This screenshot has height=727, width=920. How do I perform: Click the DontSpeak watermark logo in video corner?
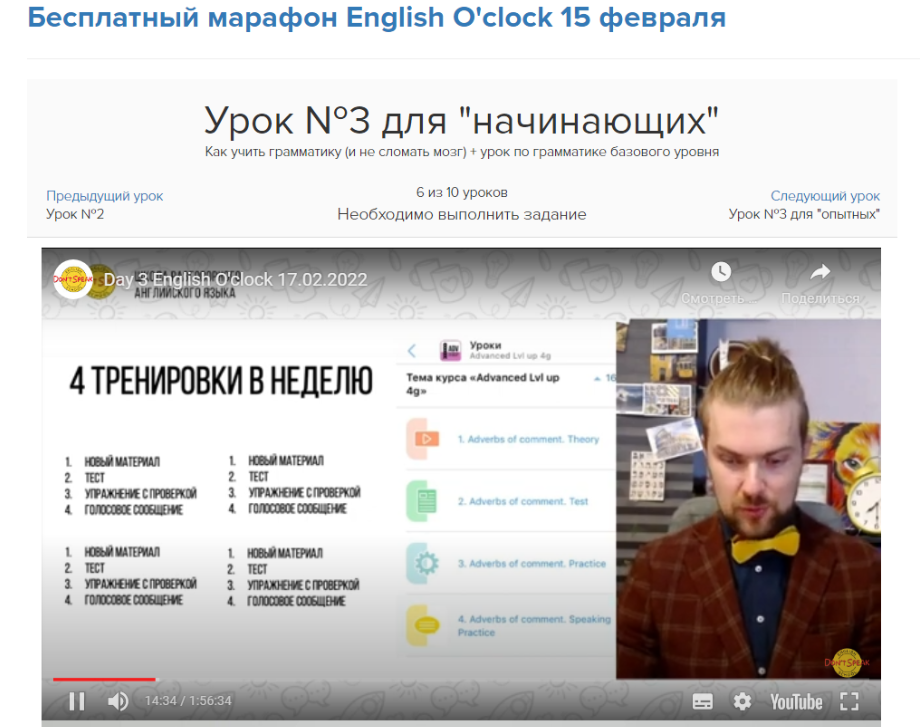pyautogui.click(x=847, y=662)
